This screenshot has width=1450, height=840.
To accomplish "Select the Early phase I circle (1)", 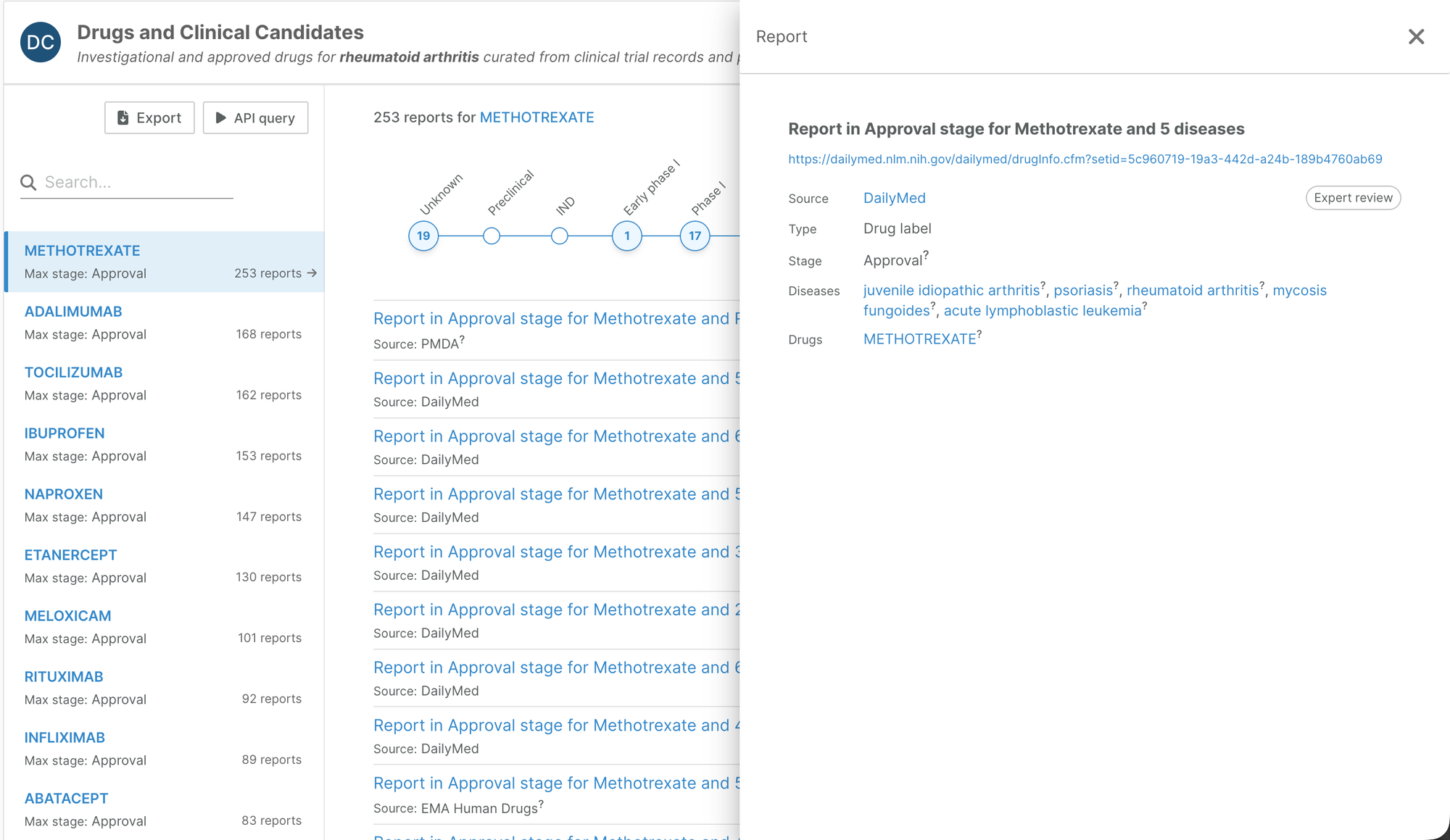I will [x=627, y=236].
